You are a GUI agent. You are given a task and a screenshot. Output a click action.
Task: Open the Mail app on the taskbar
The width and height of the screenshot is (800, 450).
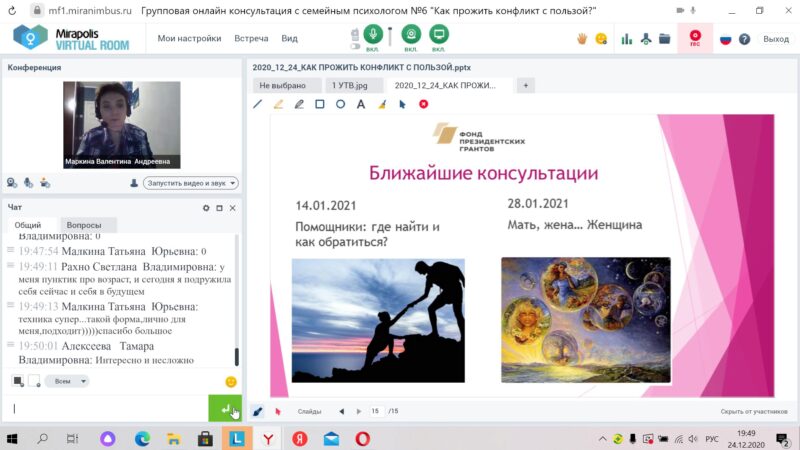(x=331, y=439)
